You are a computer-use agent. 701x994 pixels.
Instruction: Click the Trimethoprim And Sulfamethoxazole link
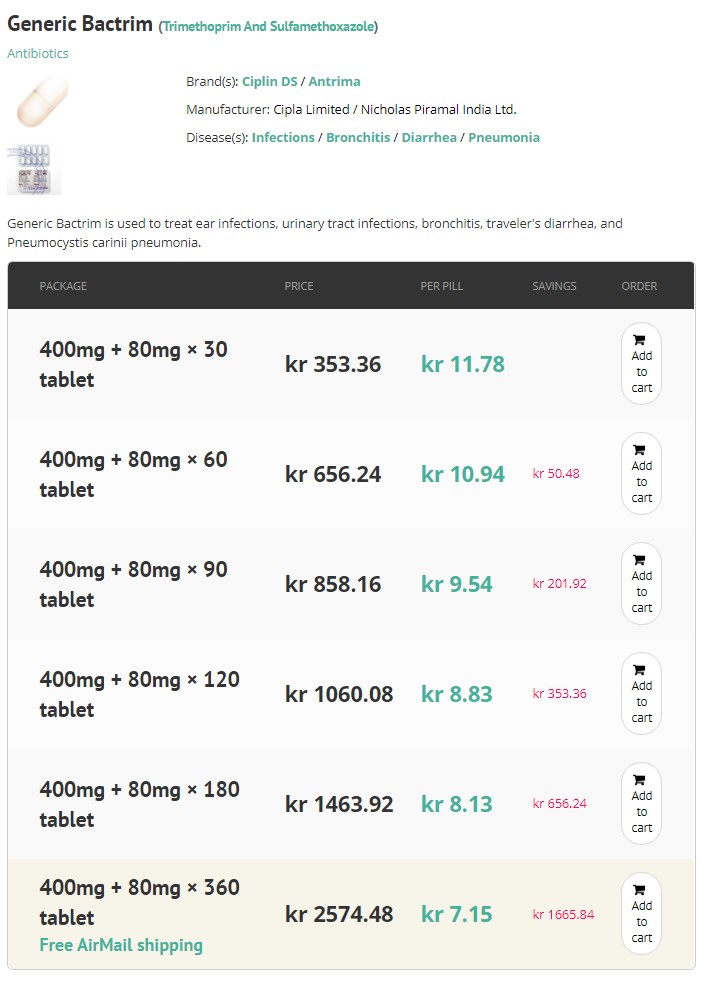point(268,27)
